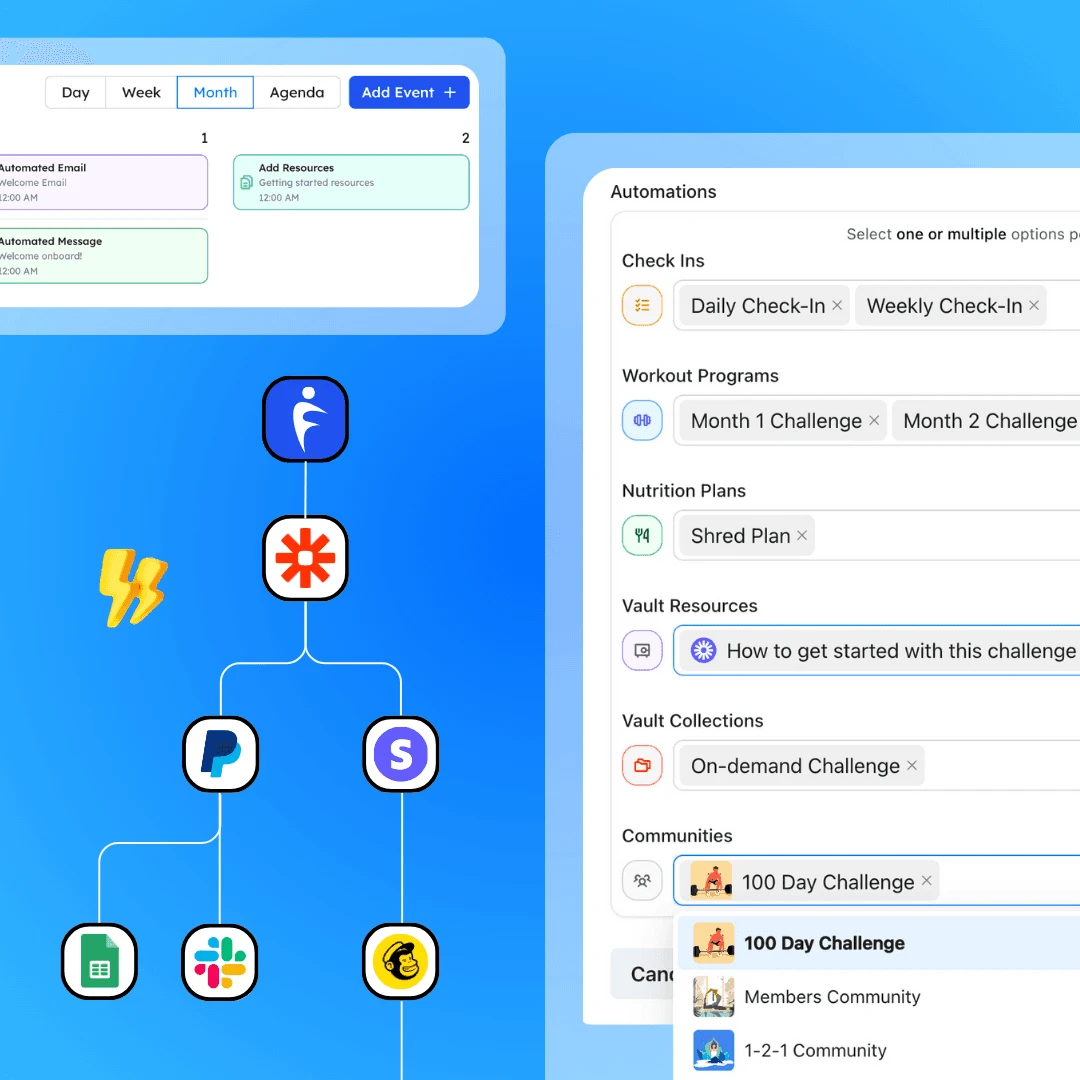Click into the Vault Collections select field

(877, 765)
